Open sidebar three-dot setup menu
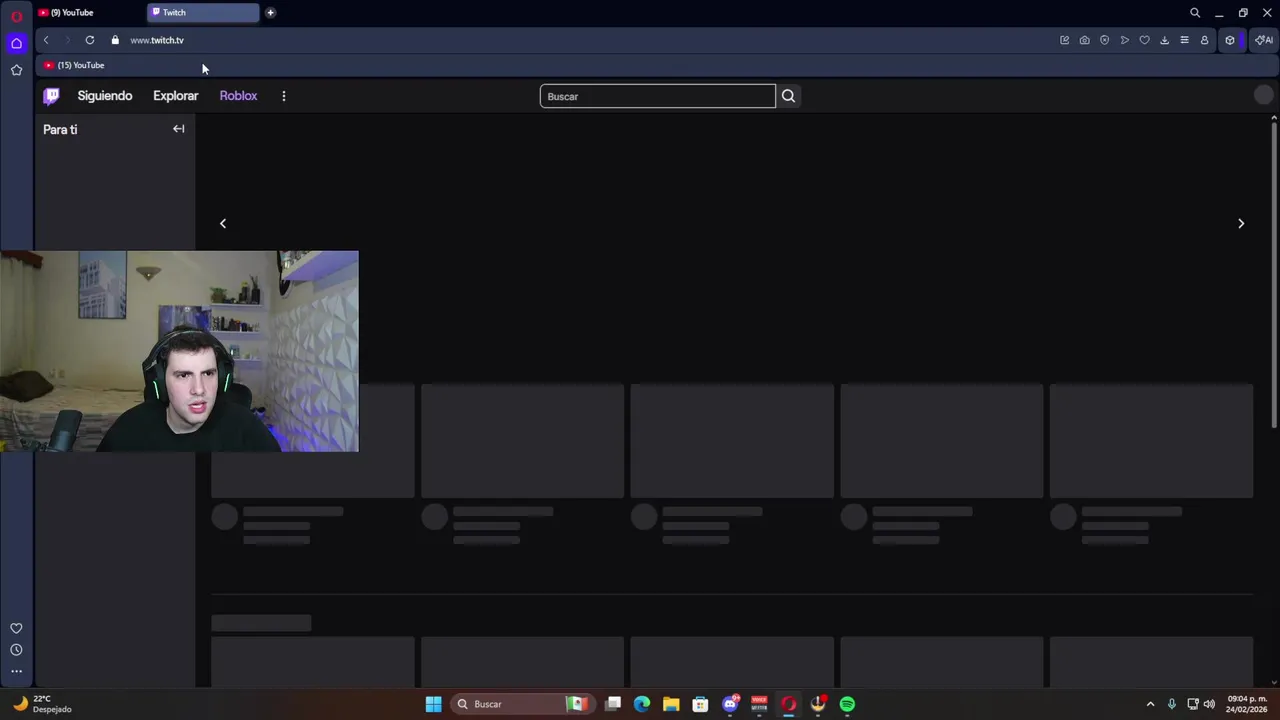The image size is (1280, 720). tap(16, 671)
